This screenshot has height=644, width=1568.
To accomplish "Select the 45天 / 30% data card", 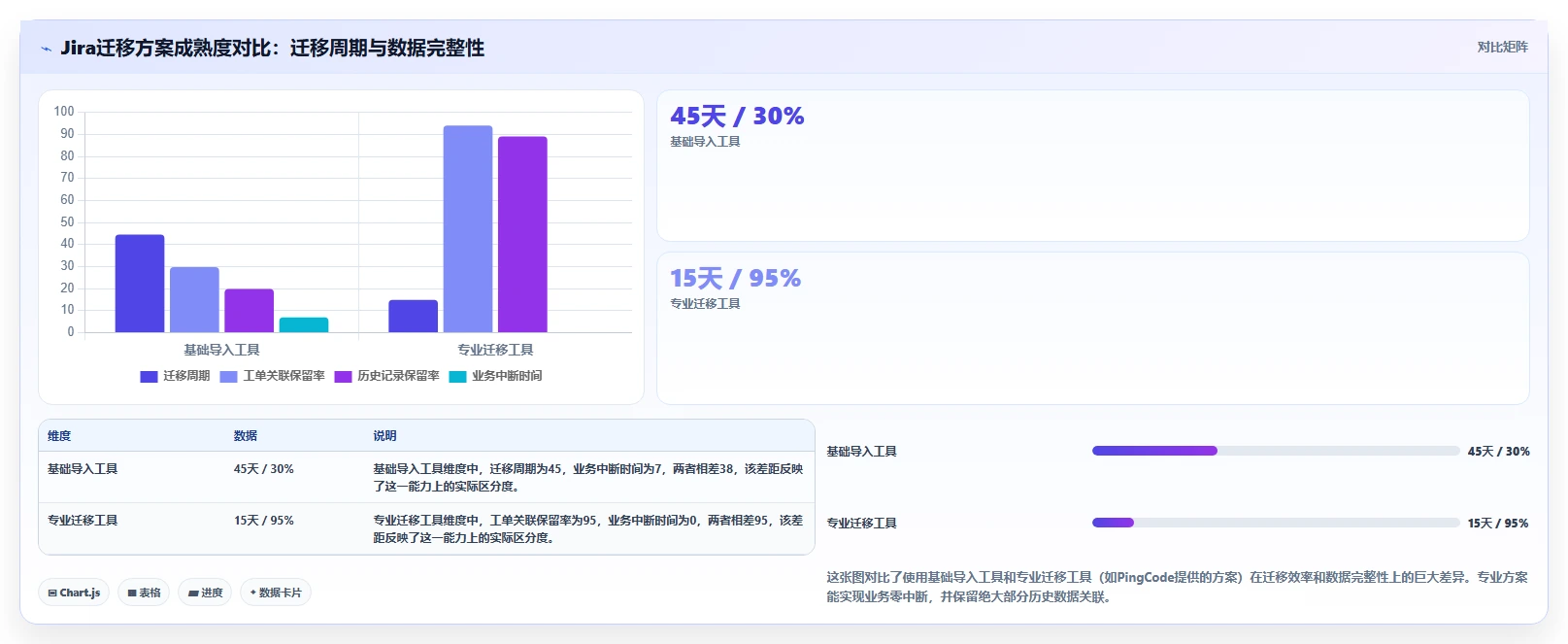I will click(x=1092, y=166).
